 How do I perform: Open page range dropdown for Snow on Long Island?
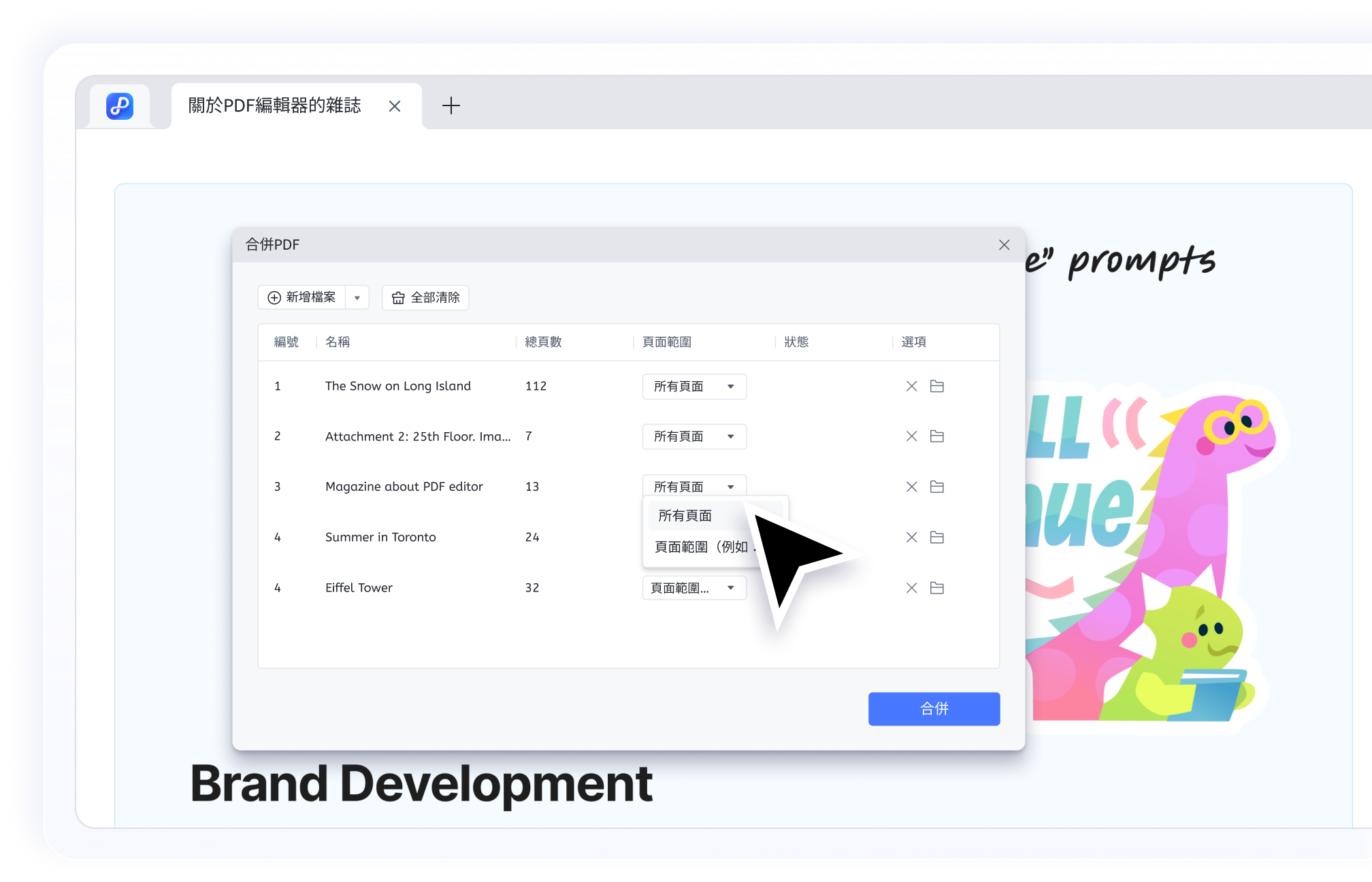coord(694,386)
